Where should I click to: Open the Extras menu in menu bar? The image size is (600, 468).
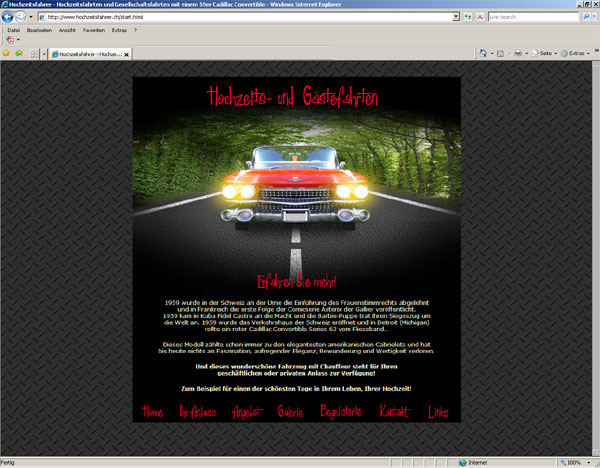click(x=119, y=30)
